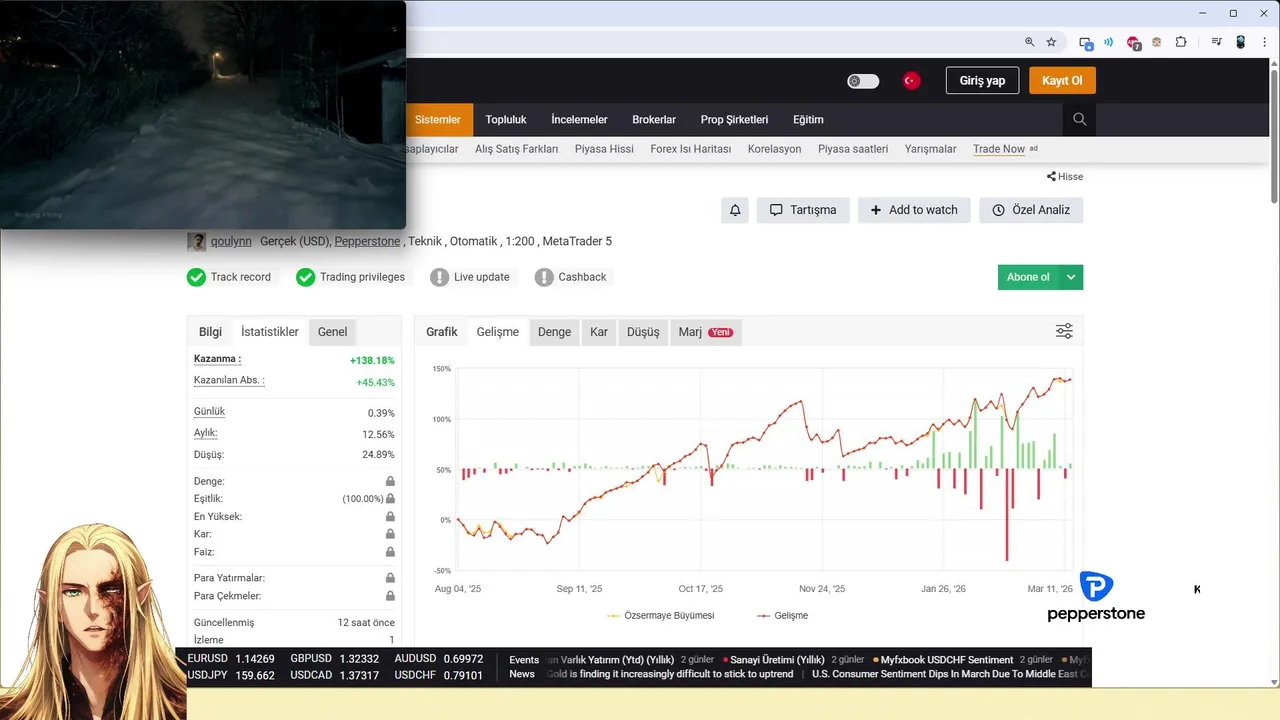
Task: Open the Chrome three-dot menu
Action: point(1264,42)
